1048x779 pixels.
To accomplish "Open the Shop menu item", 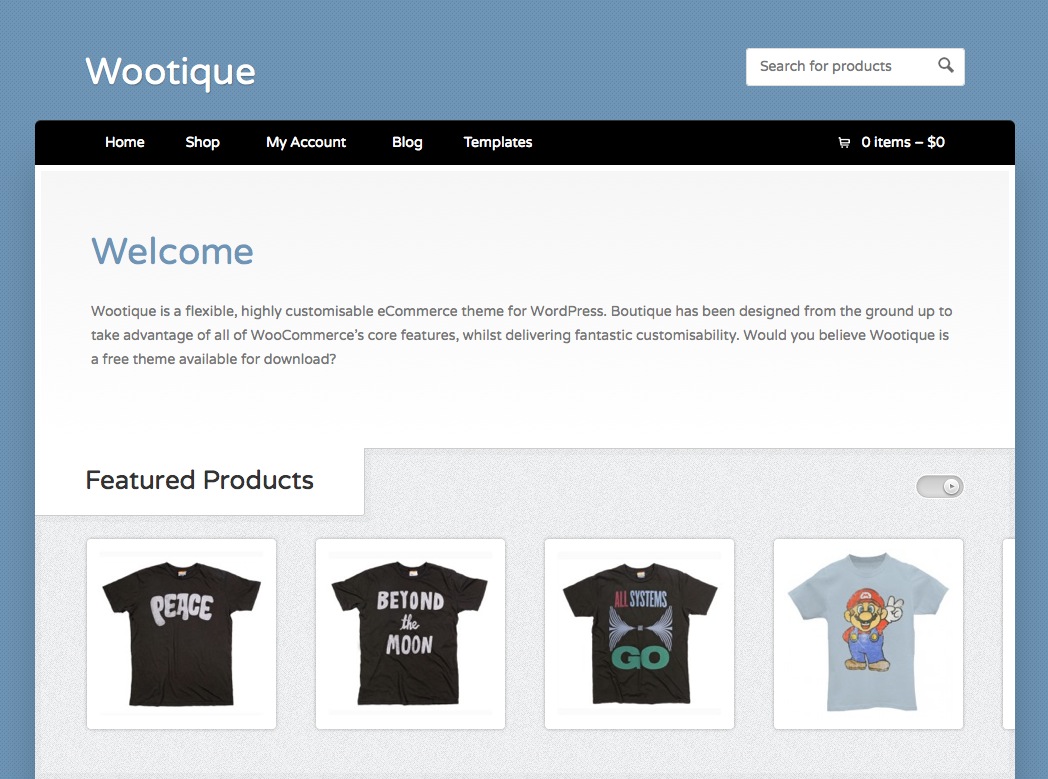I will click(x=202, y=142).
